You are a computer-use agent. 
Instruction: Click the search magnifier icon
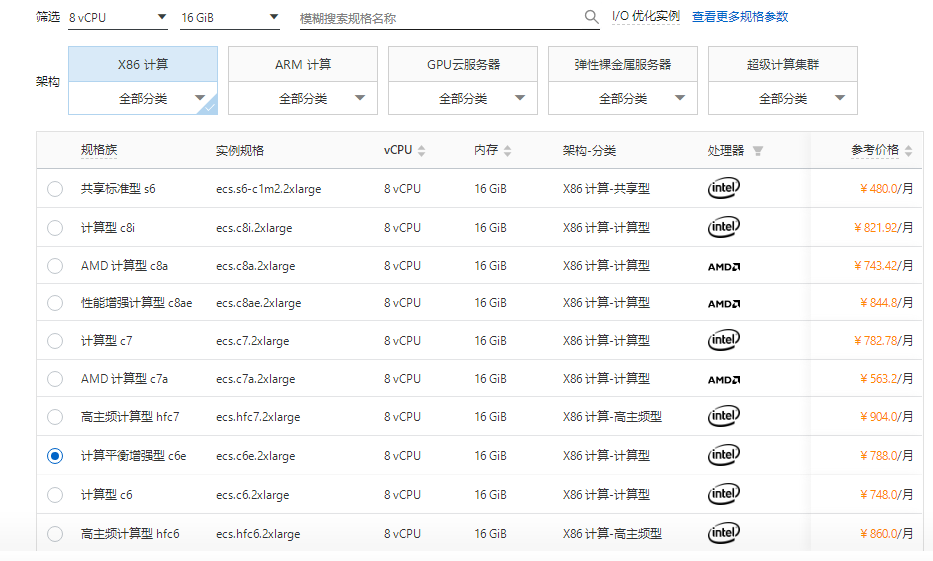[592, 17]
